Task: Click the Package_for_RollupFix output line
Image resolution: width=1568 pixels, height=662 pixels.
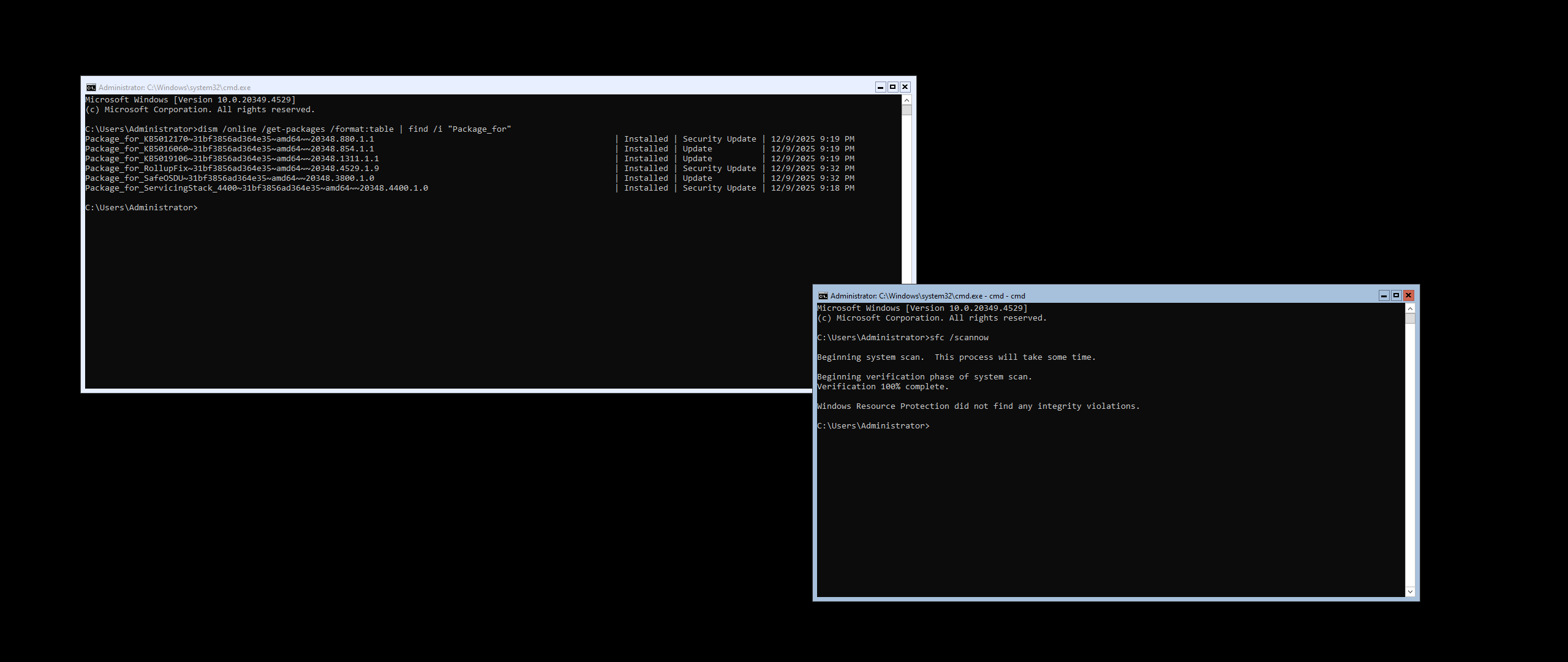Action: click(232, 169)
